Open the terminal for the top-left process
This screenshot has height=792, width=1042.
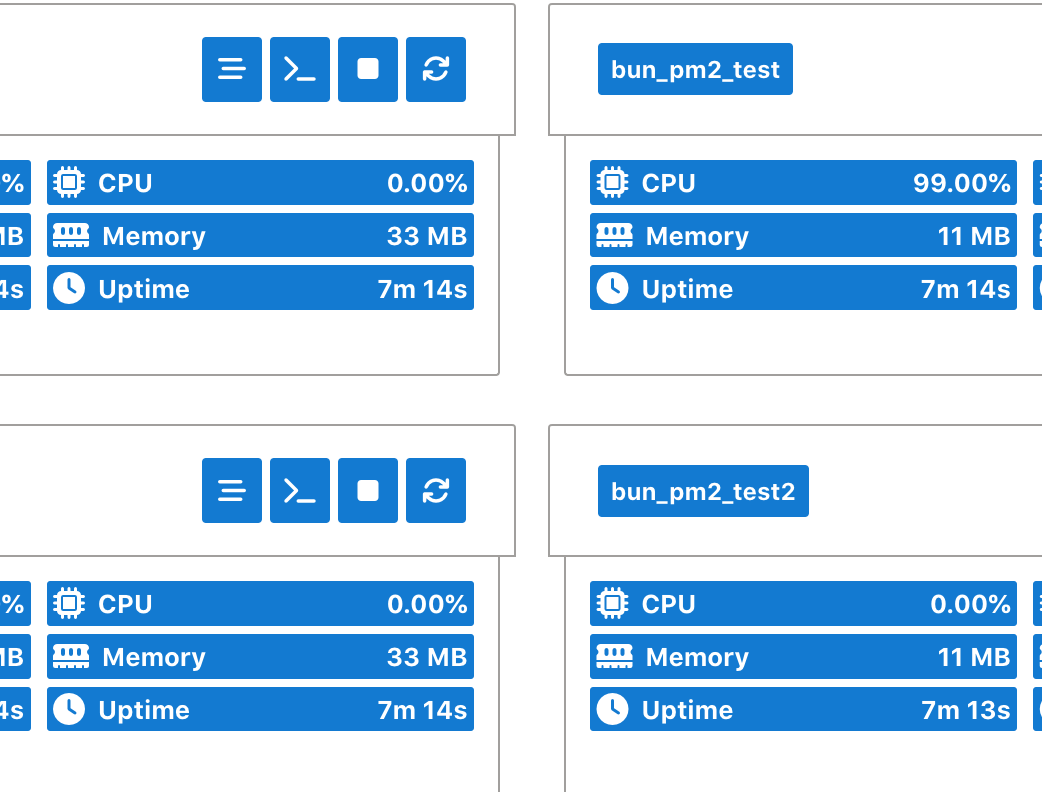click(x=299, y=69)
